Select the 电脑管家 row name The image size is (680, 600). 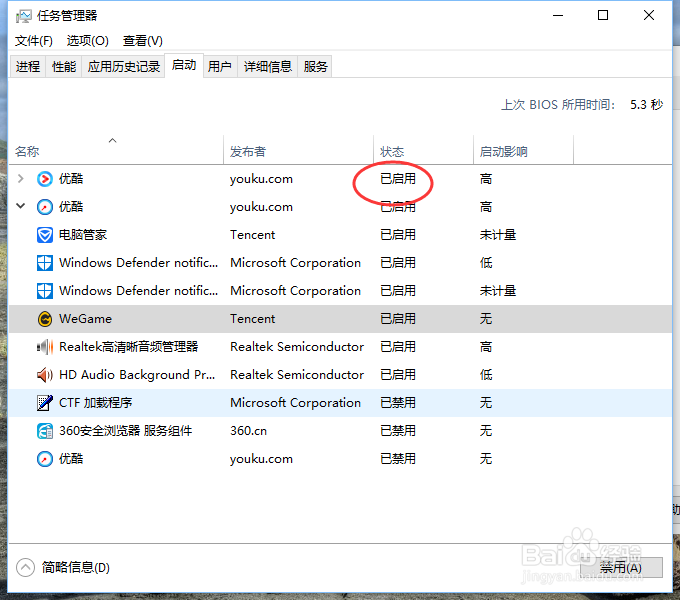83,235
